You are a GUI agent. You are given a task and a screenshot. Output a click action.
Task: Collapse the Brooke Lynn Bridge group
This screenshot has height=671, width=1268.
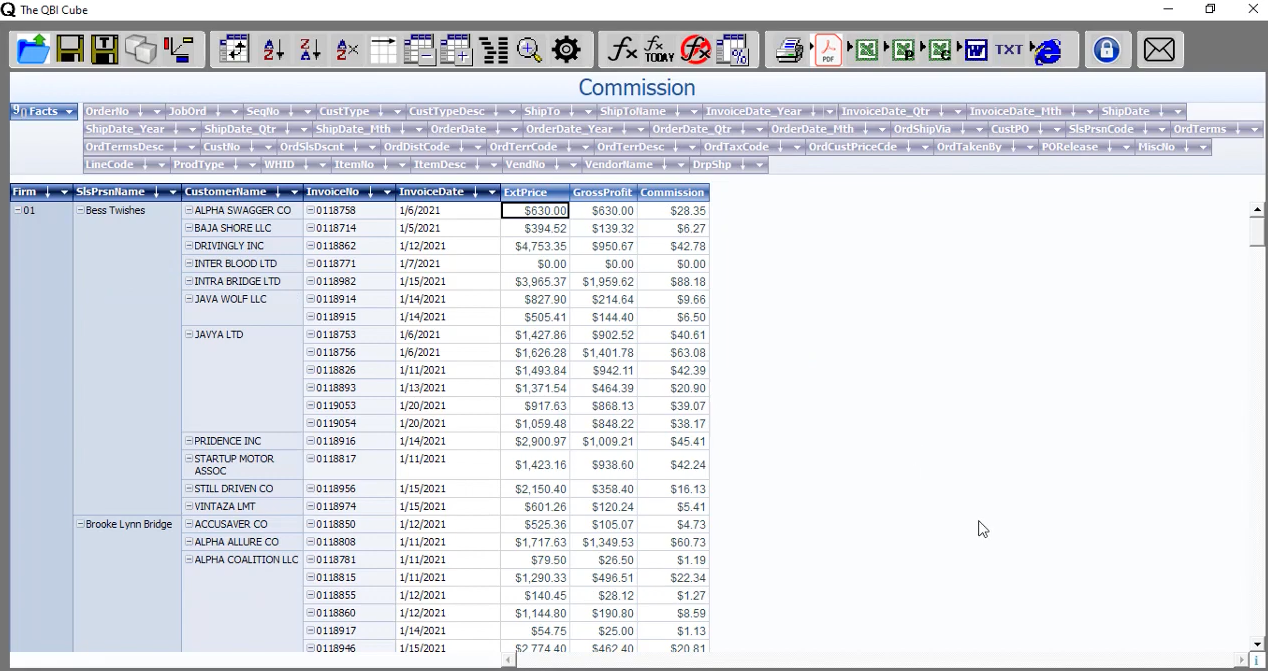click(x=80, y=524)
